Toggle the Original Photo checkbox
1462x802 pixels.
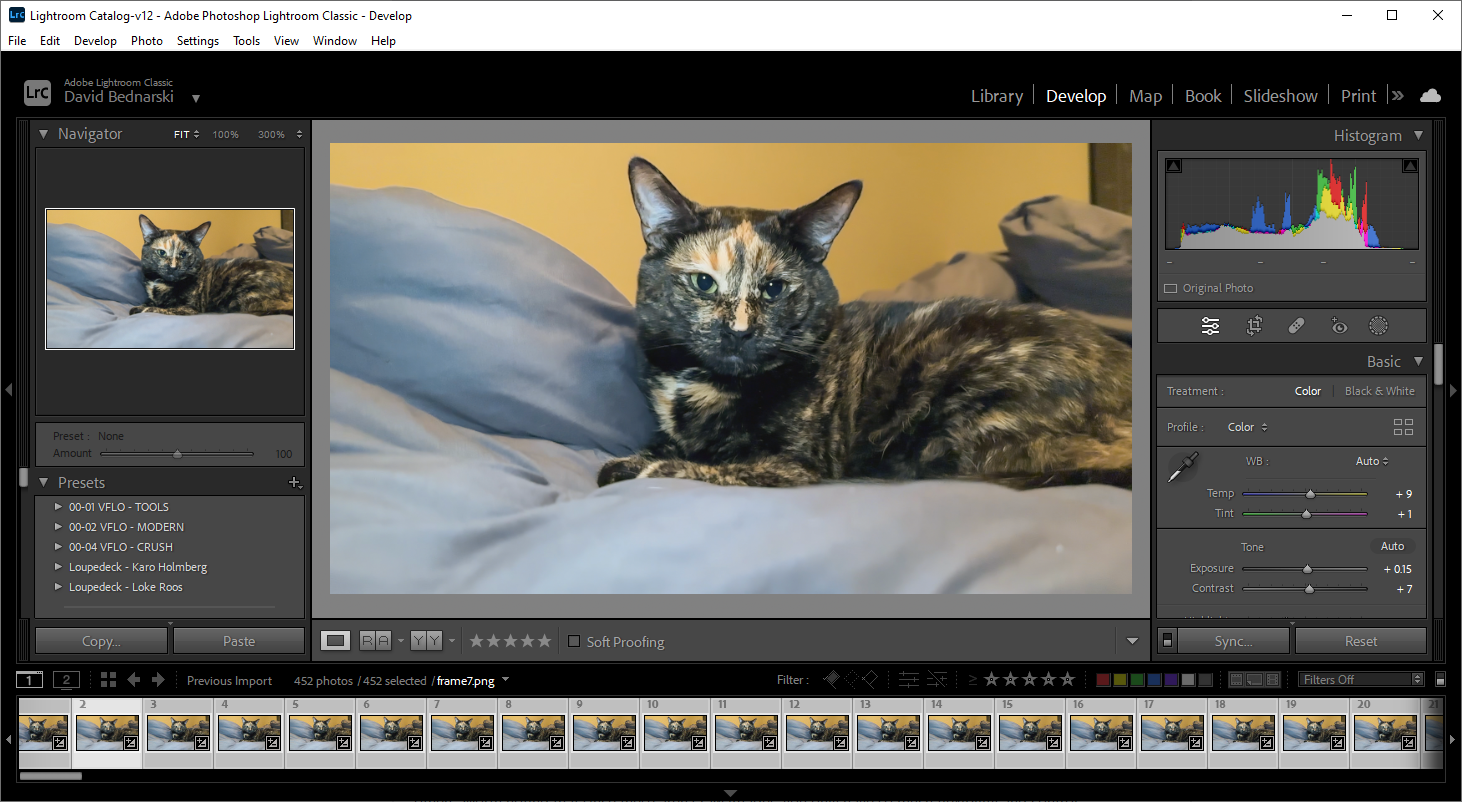pos(1171,288)
